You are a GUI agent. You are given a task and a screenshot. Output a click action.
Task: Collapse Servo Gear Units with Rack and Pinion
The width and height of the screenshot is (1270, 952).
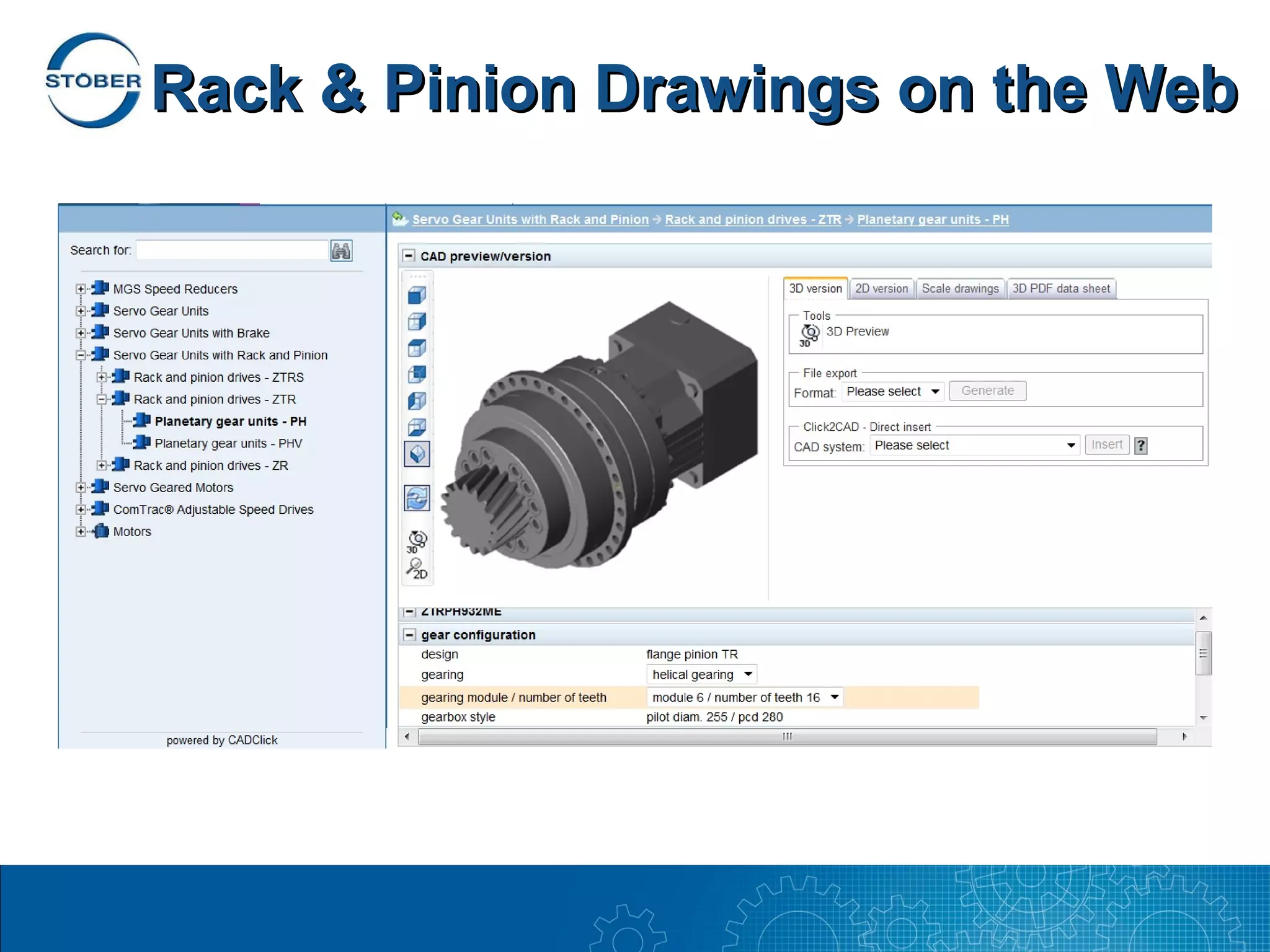tap(81, 355)
